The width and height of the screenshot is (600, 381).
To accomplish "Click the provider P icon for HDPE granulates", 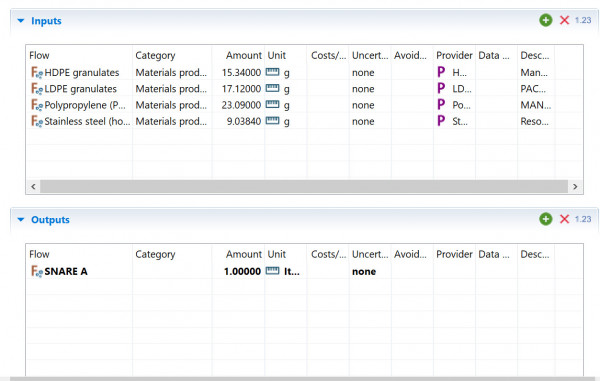I will (441, 72).
